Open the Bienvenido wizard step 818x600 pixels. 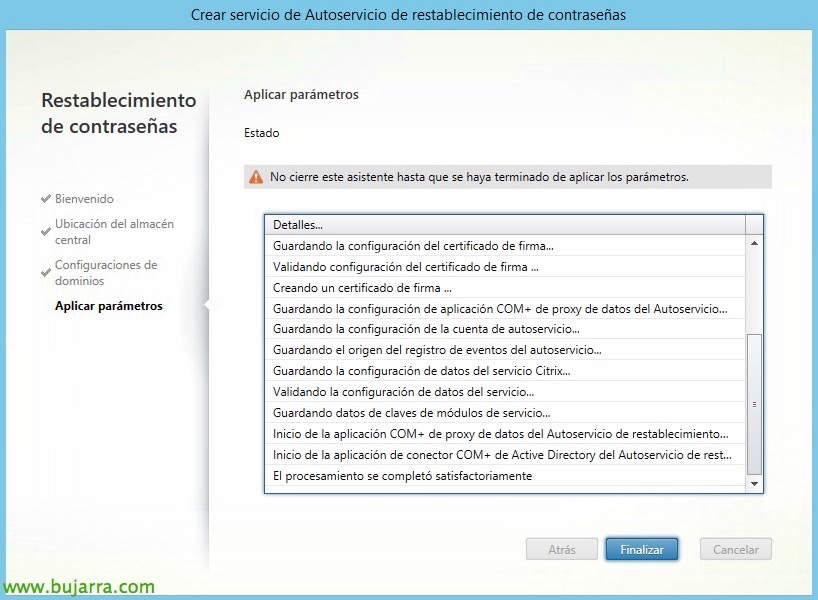click(84, 199)
